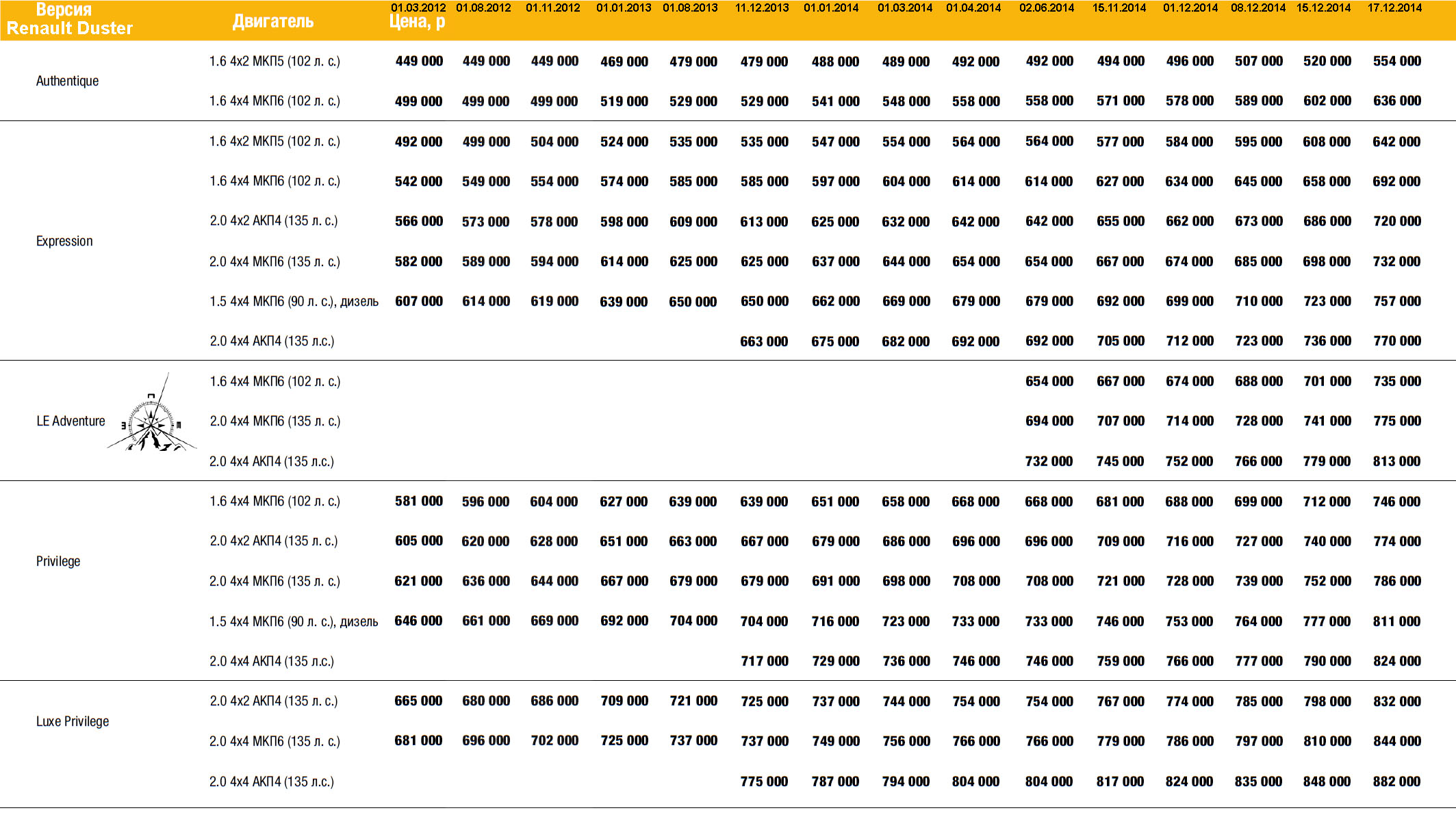Select LE Adventure engine '1.6 4x4 МКП6 (102 л. с.)'
This screenshot has width=1456, height=830.
[x=274, y=381]
